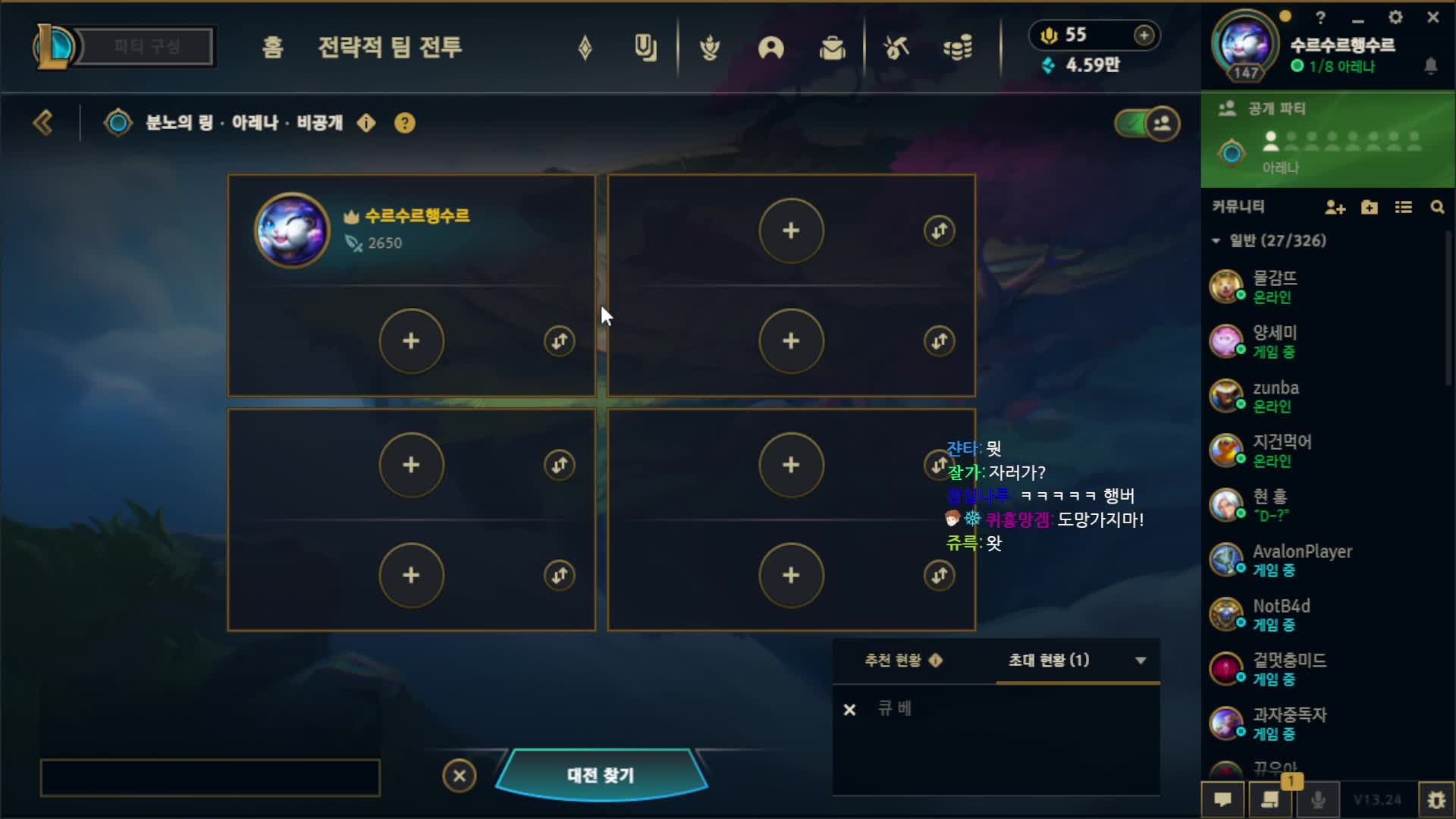Click the bug report icon at bottom right
This screenshot has width=1456, height=819.
[x=1436, y=800]
